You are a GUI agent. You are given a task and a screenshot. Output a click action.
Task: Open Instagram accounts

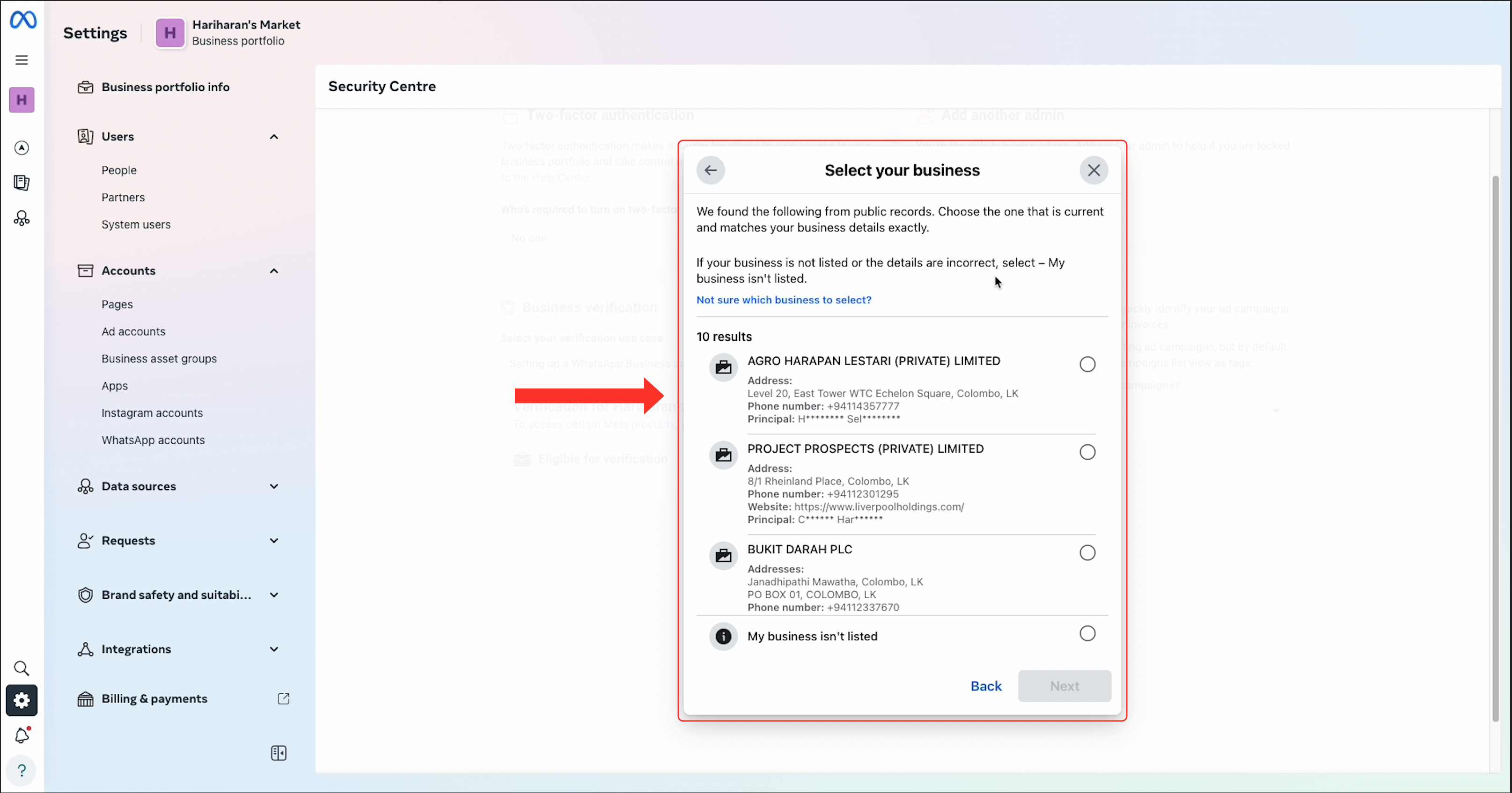(152, 413)
